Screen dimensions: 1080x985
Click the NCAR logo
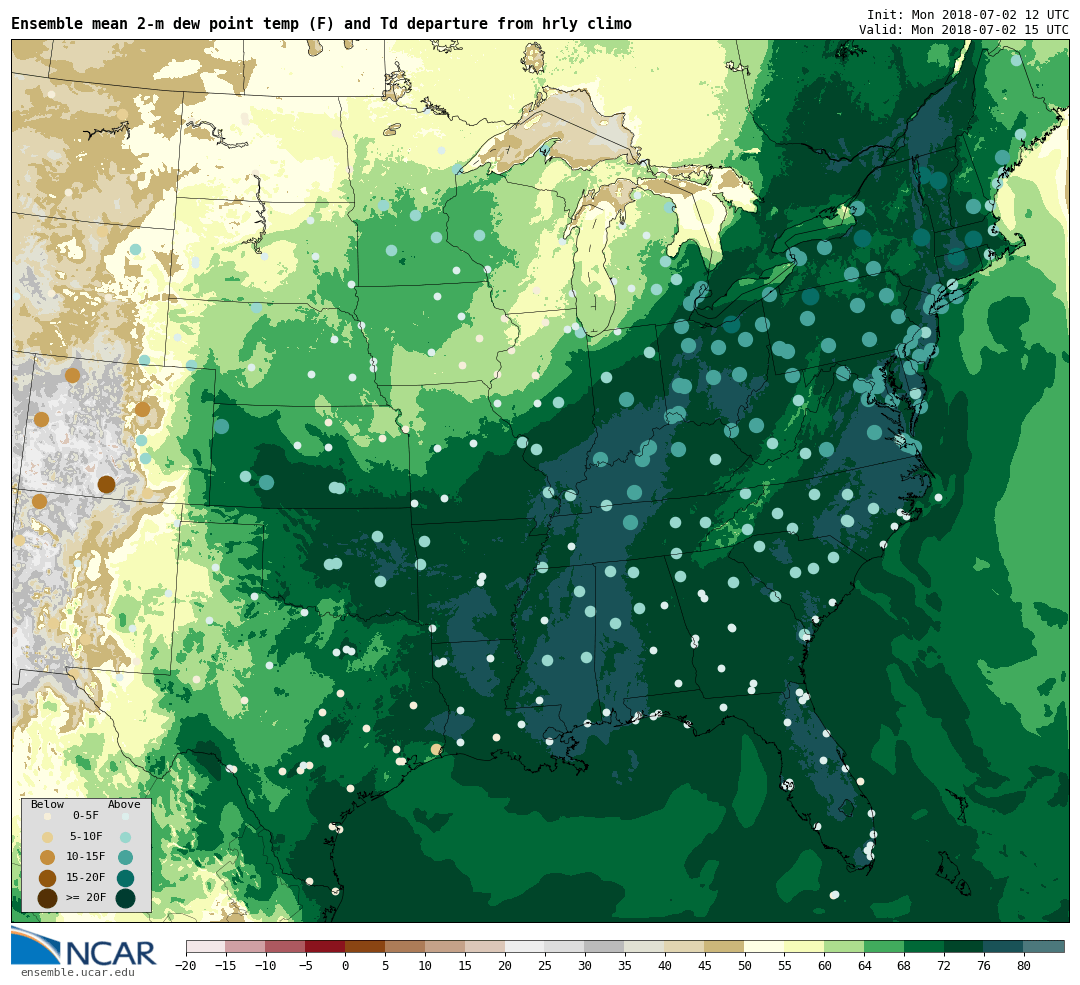(x=83, y=947)
